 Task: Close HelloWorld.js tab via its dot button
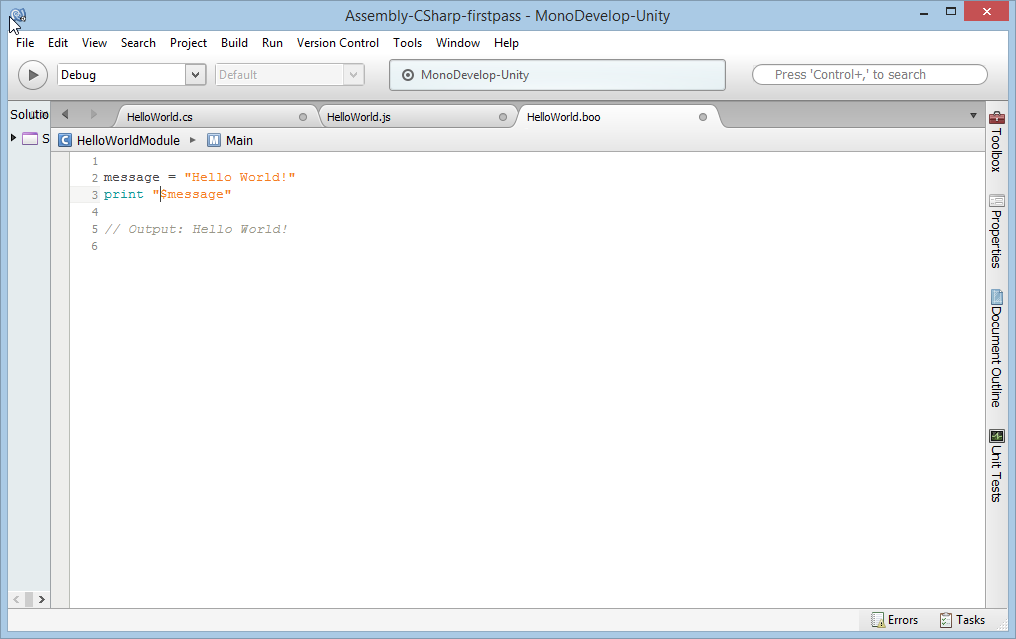tap(503, 117)
